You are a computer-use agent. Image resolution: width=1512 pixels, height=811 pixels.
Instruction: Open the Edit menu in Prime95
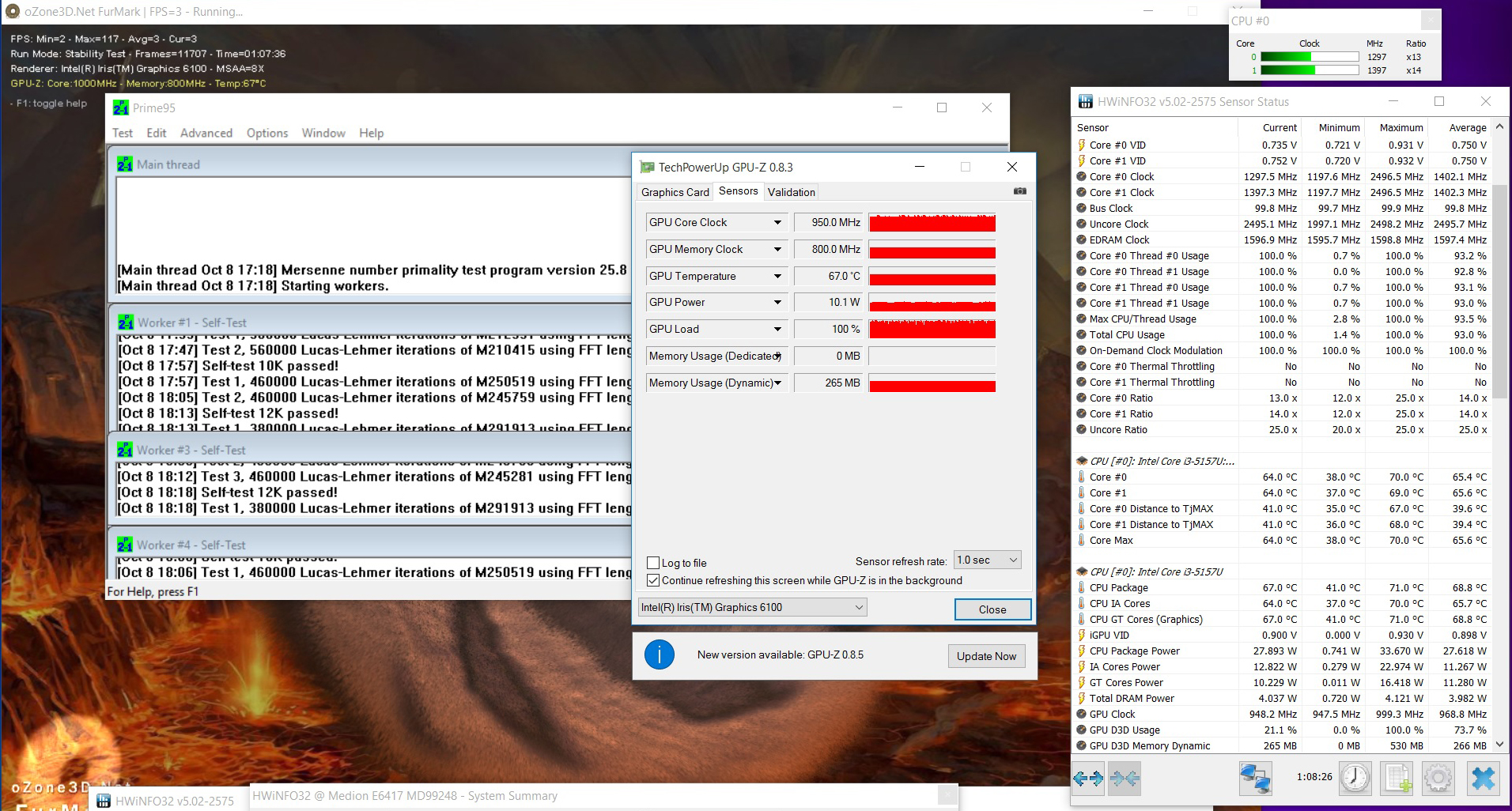click(x=157, y=133)
